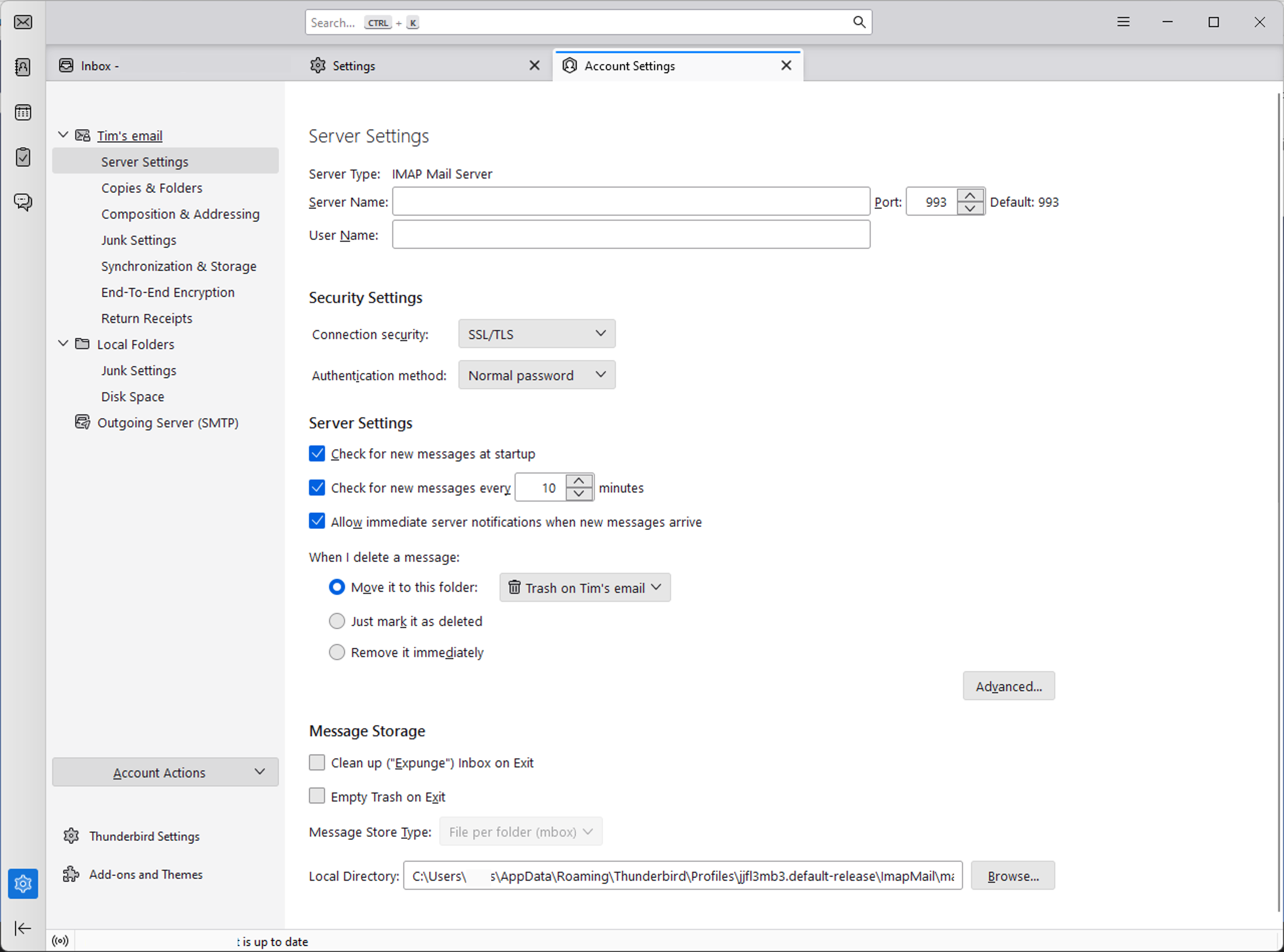The height and width of the screenshot is (952, 1284).
Task: Click the Thunderbird Settings gear icon
Action: pyautogui.click(x=71, y=835)
